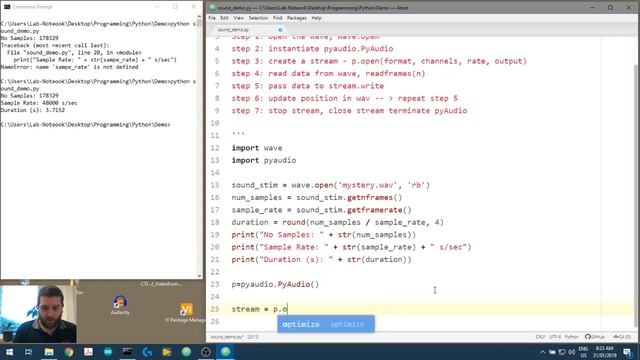The height and width of the screenshot is (360, 640).
Task: Open the volume control in system tray
Action: click(571, 352)
